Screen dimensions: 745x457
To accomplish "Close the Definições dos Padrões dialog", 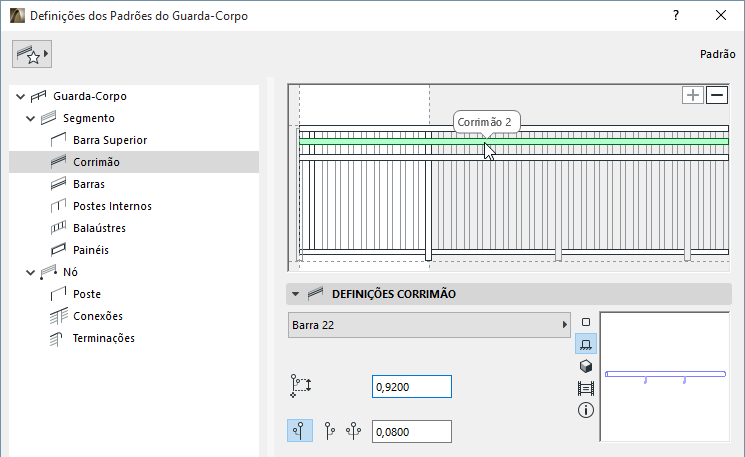I will 721,15.
